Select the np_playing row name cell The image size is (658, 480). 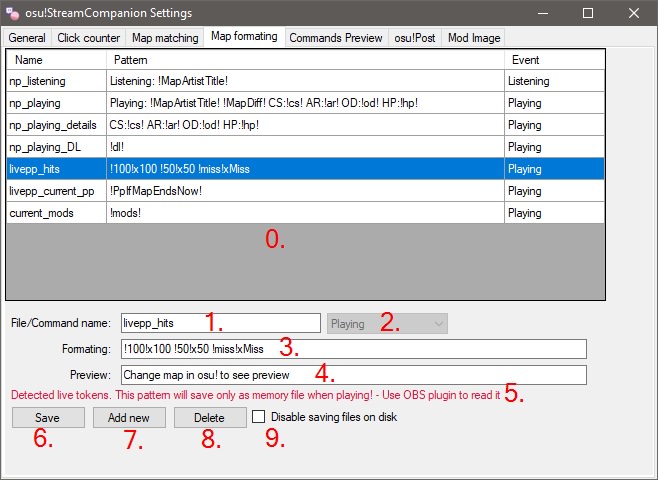(x=57, y=103)
